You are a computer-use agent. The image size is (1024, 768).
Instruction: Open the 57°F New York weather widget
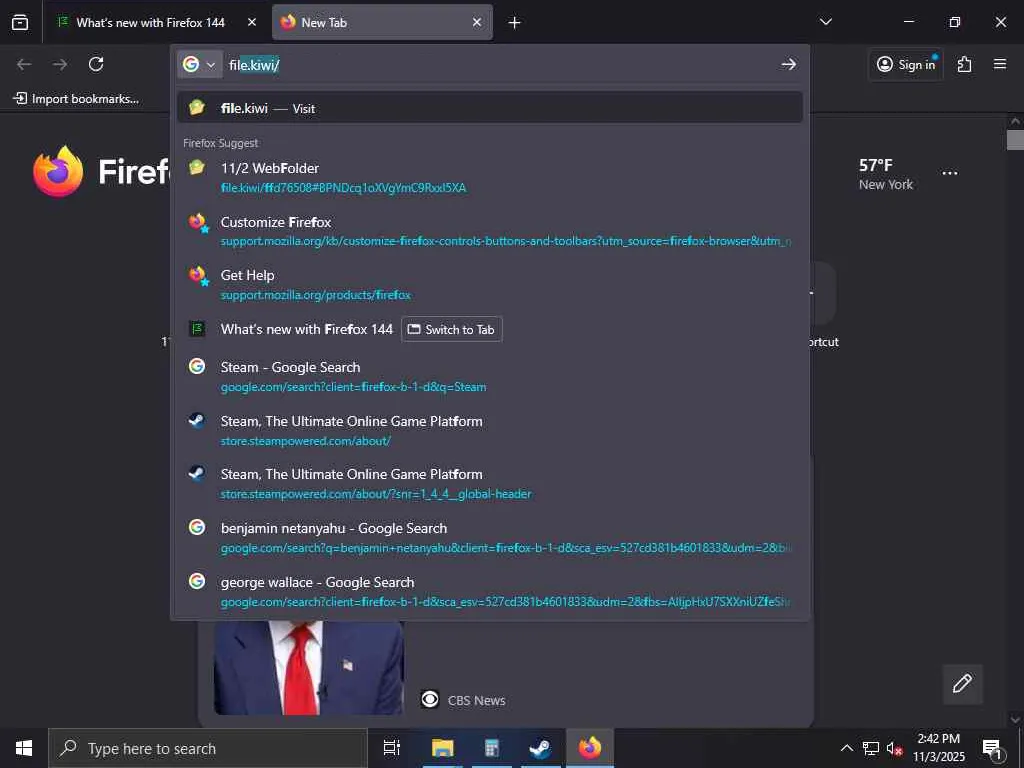[x=886, y=174]
